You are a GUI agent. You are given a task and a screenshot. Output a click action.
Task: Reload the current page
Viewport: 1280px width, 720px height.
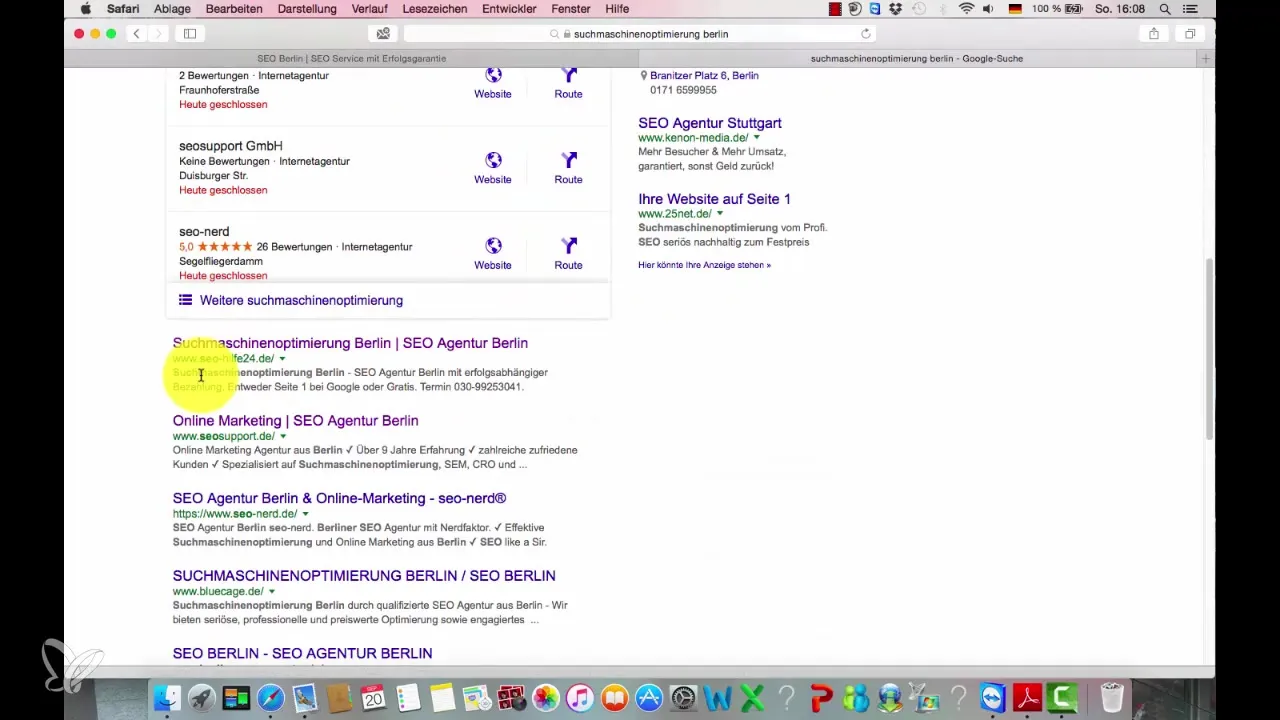coord(866,33)
